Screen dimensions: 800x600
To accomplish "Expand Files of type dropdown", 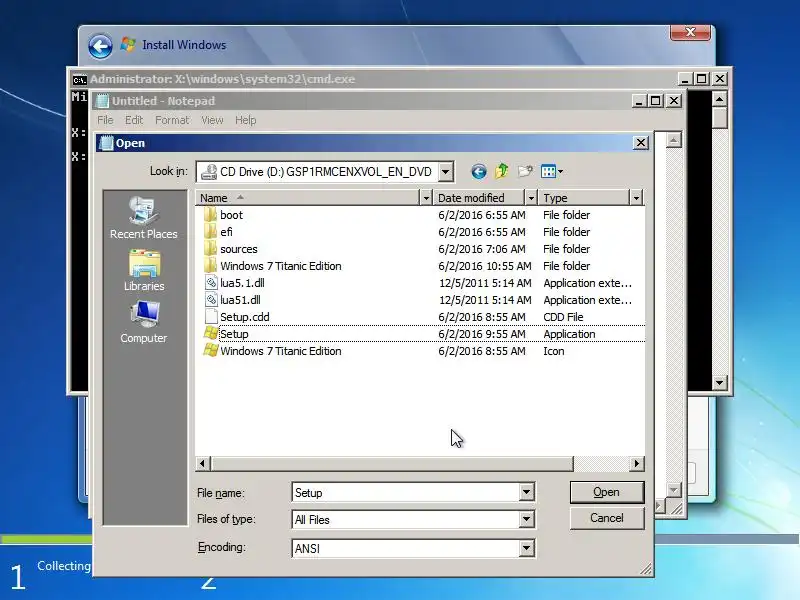I will [527, 519].
